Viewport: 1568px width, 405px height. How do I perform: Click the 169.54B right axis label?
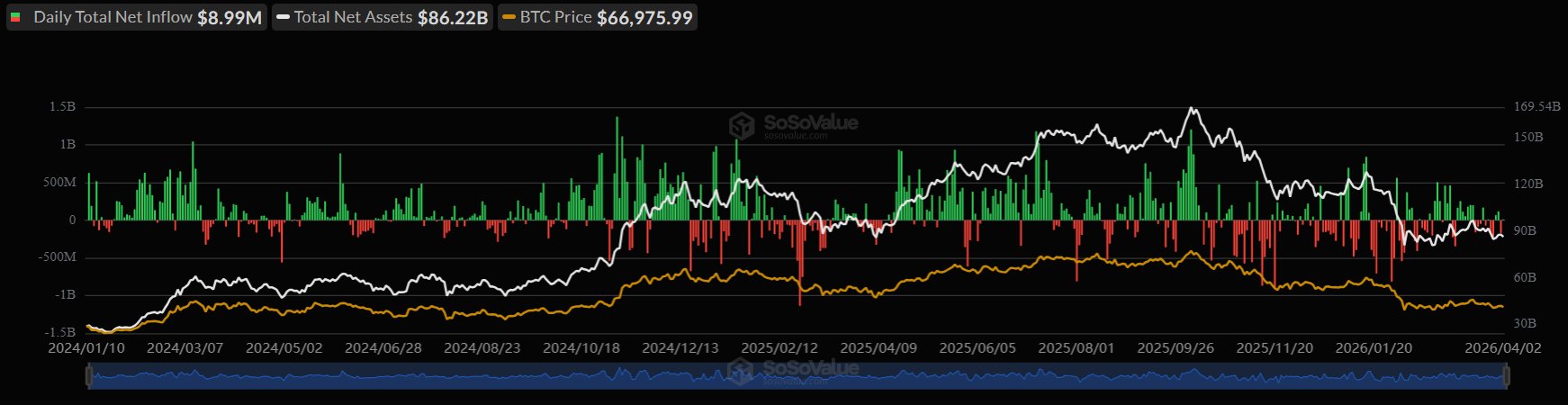(x=1536, y=107)
